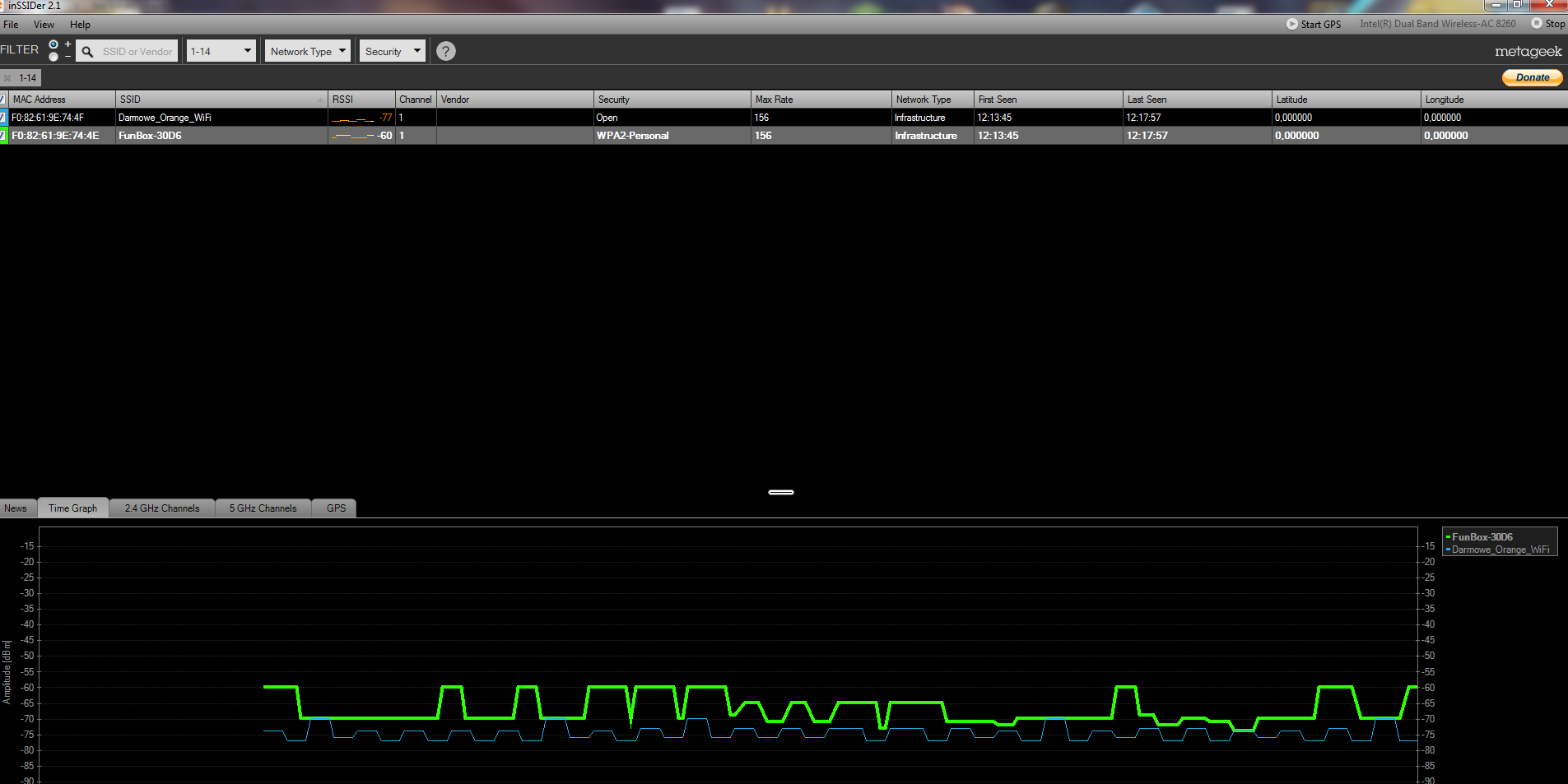The height and width of the screenshot is (784, 1568).
Task: Sort by Latitude column header
Action: pyautogui.click(x=1346, y=99)
